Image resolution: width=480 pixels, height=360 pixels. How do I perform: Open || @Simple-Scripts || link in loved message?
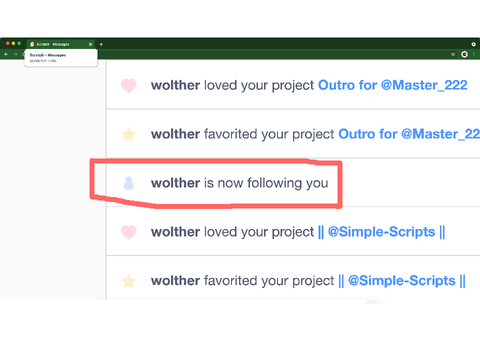point(381,232)
